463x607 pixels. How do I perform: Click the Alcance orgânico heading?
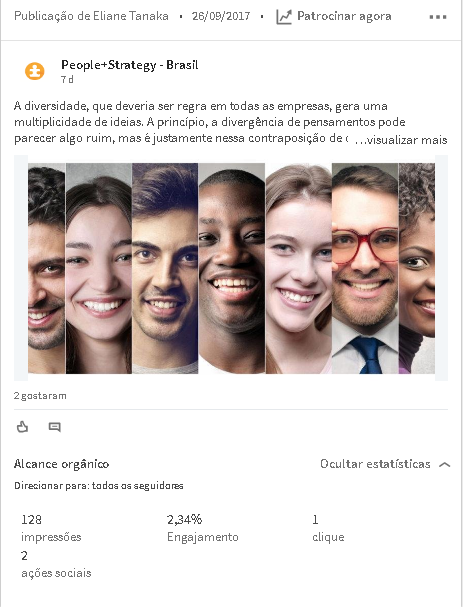pyautogui.click(x=62, y=464)
